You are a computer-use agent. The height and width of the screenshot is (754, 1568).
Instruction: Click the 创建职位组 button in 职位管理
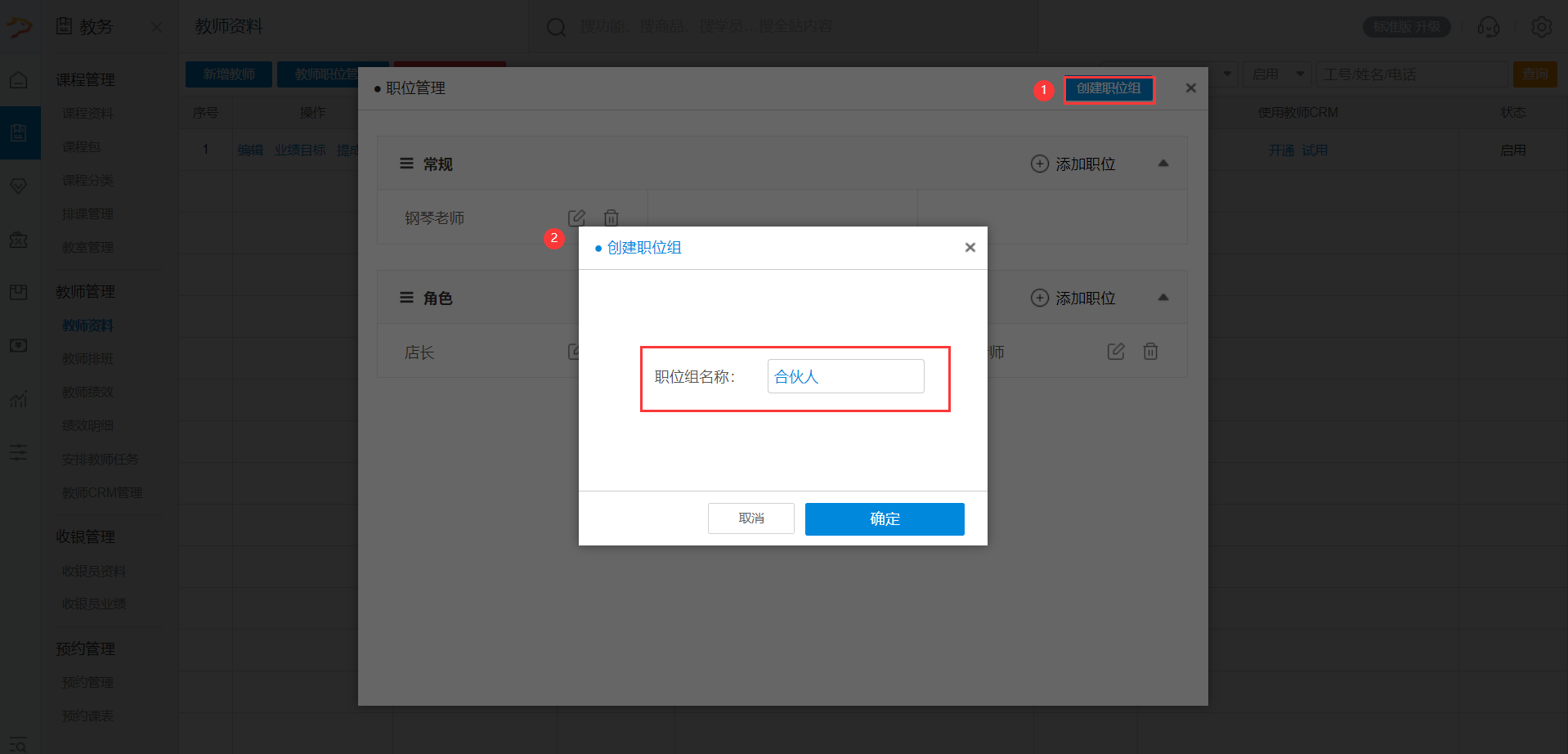[x=1109, y=88]
